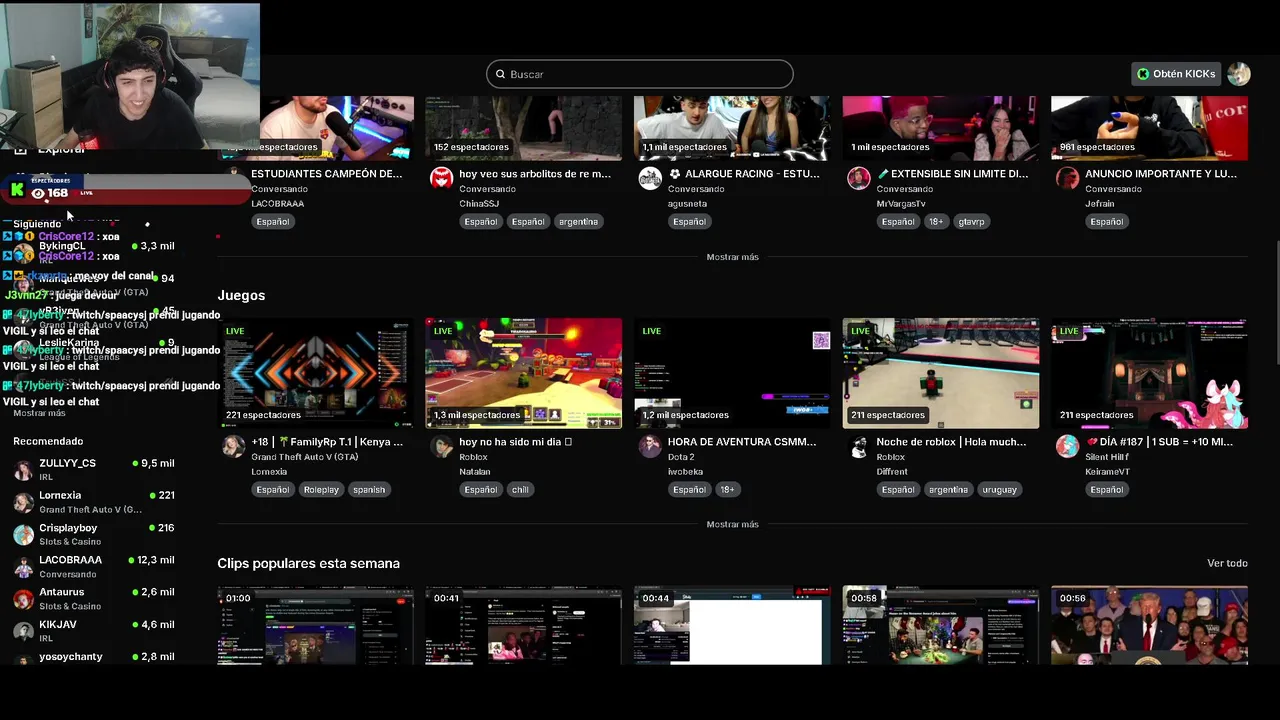Screen dimensions: 1280x720
Task: Click the KIKJAV name in the sidebar
Action: point(58,624)
